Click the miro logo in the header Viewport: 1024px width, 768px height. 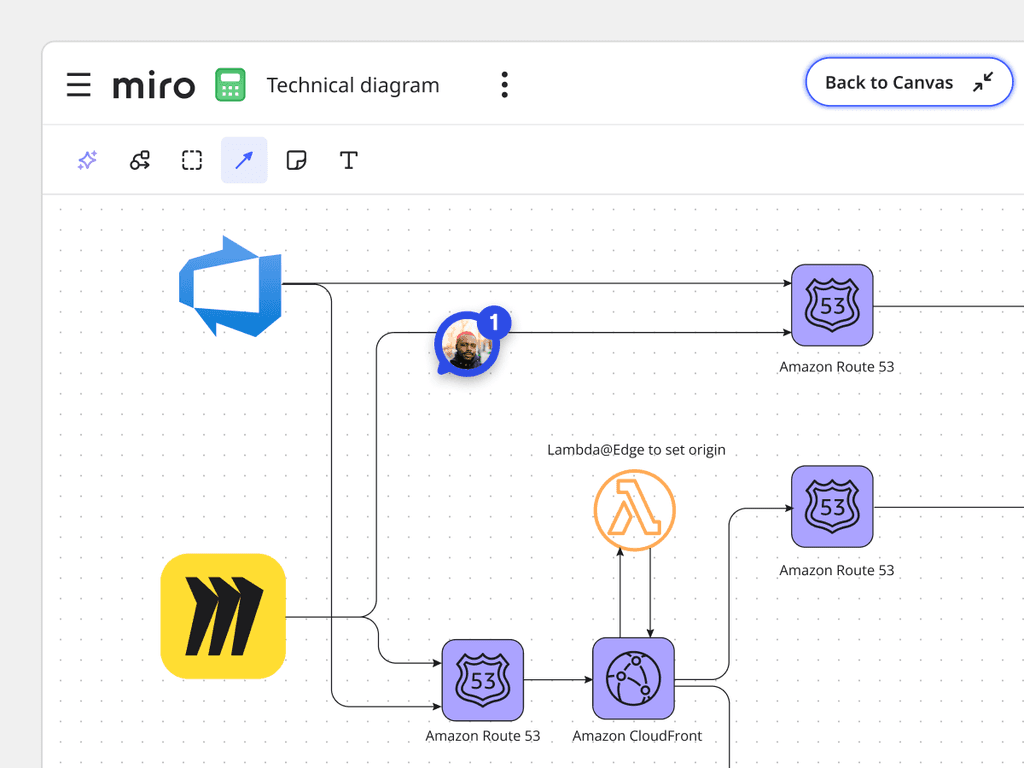(153, 85)
